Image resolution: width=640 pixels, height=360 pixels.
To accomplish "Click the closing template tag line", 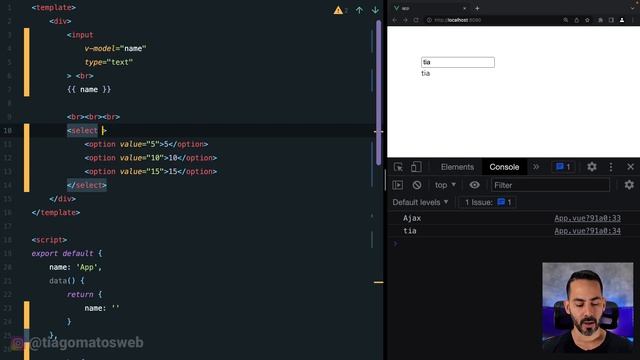I will point(56,213).
